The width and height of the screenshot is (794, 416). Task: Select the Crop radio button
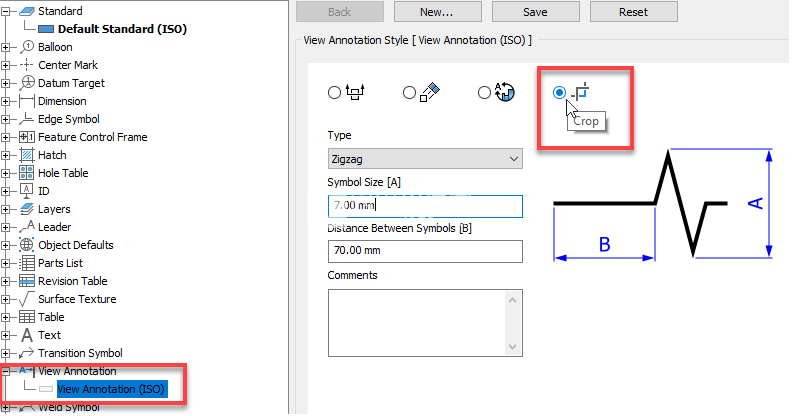[559, 93]
